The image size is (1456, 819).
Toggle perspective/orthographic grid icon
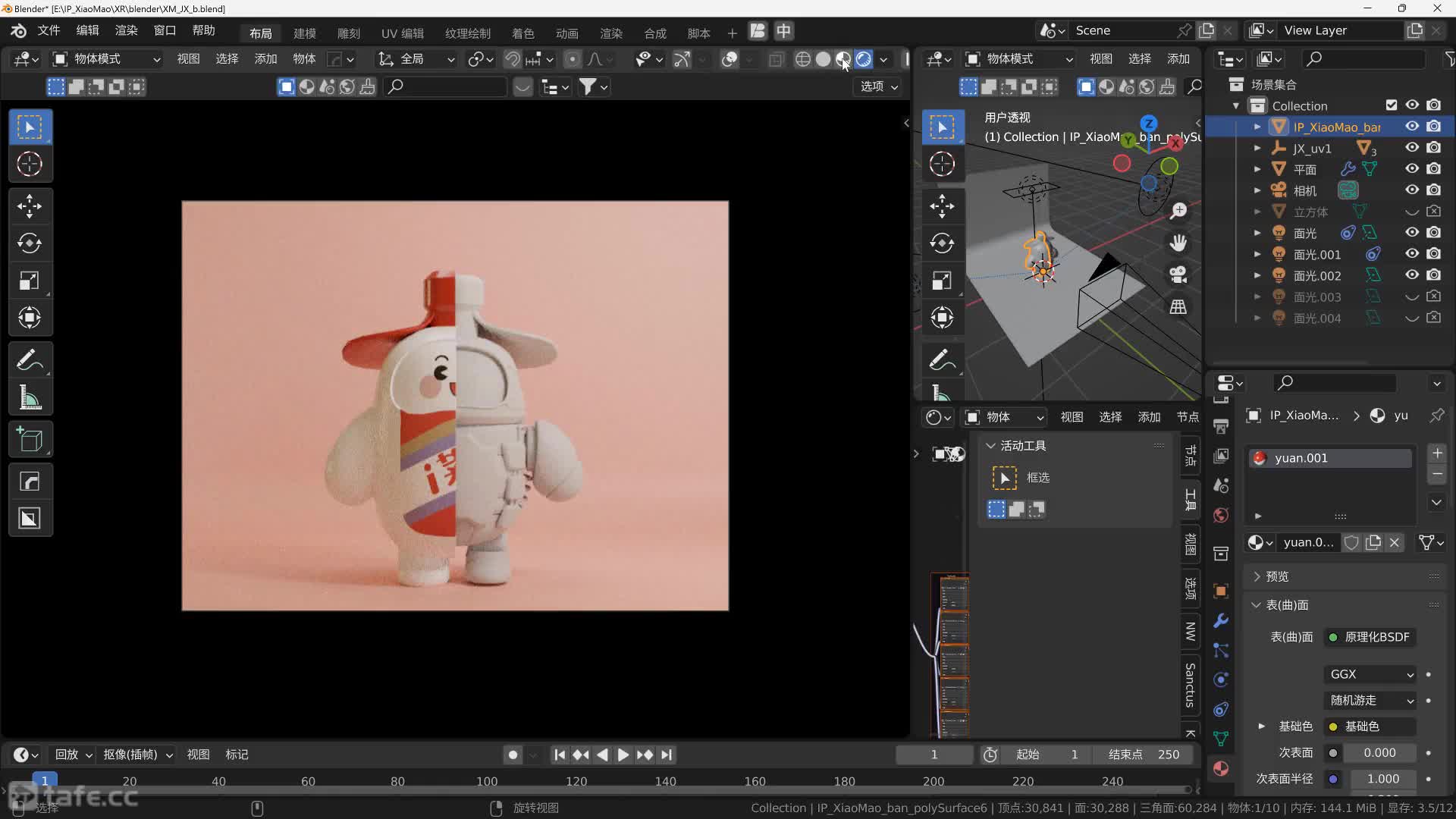tap(1178, 306)
